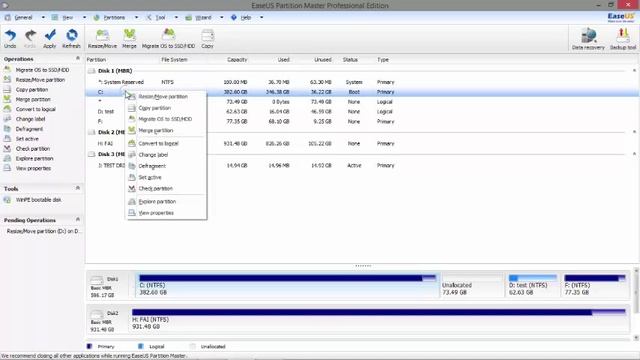Click the Unallocated legend color swatch
The height and width of the screenshot is (360, 640).
click(193, 347)
